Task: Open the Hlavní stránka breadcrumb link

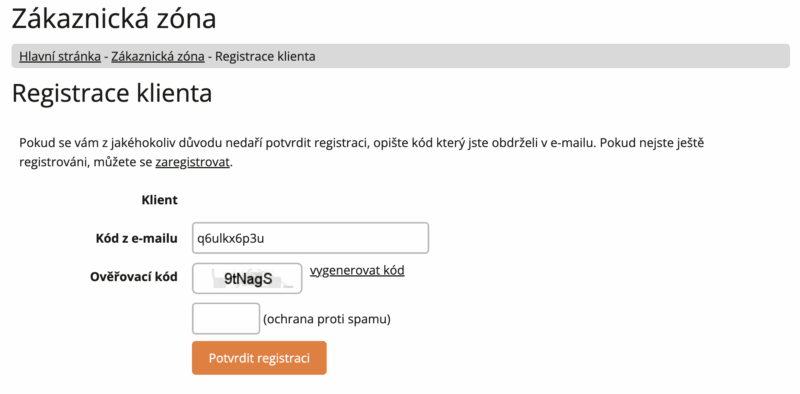Action: [x=60, y=56]
